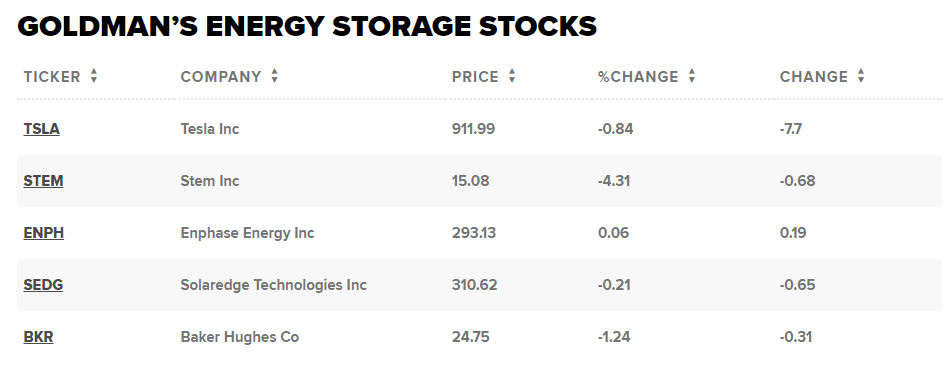This screenshot has height=378, width=949.
Task: Click the Baker Hughes Co price 24.75
Action: [x=470, y=337]
